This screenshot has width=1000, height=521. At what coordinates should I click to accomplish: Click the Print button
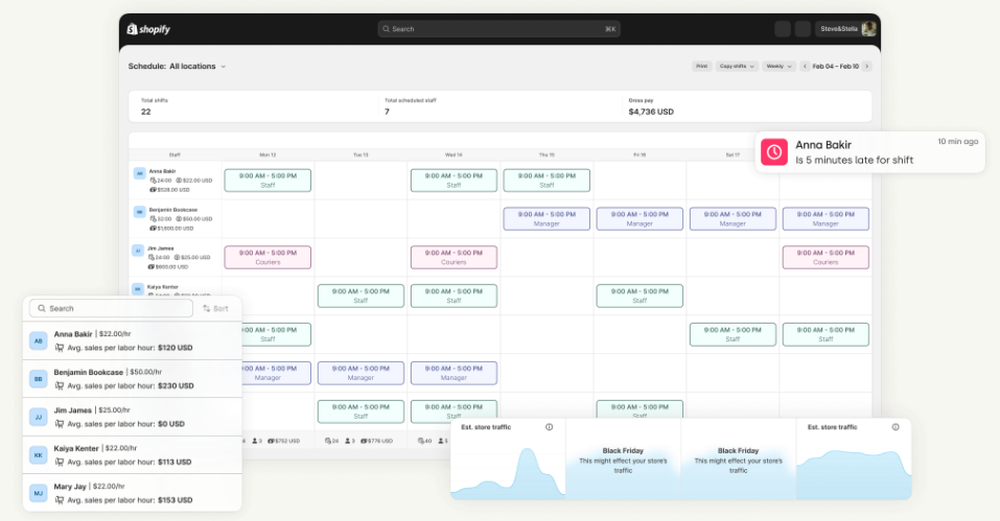[x=702, y=66]
